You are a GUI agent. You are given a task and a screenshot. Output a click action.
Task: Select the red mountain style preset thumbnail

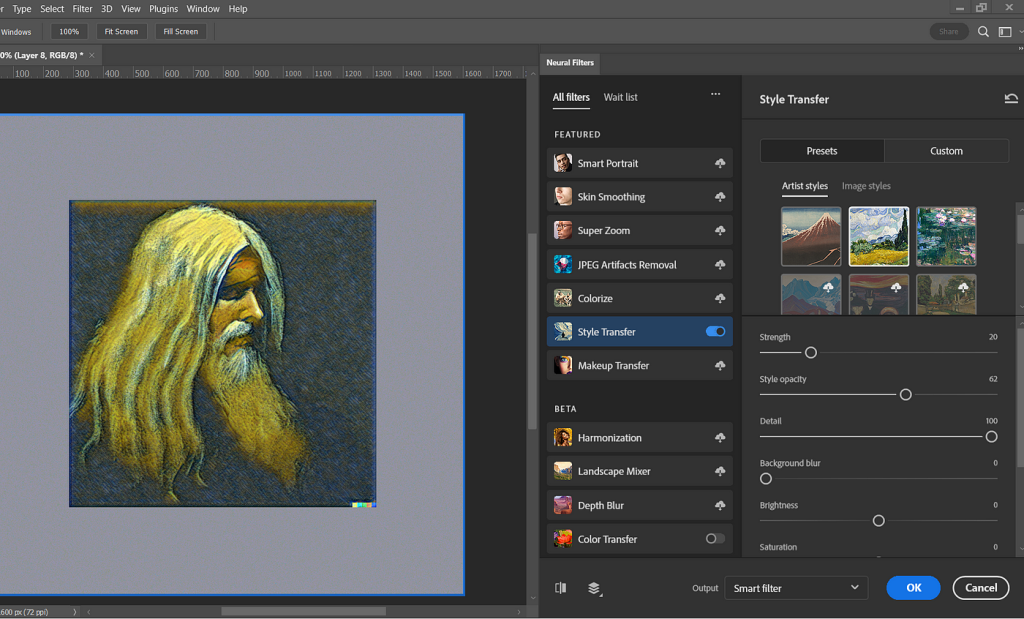coord(811,236)
